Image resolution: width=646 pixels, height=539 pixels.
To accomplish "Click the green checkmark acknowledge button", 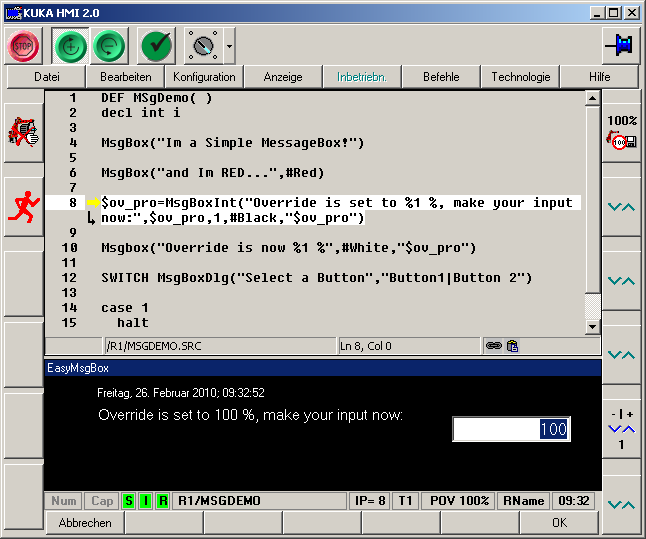I will point(156,46).
